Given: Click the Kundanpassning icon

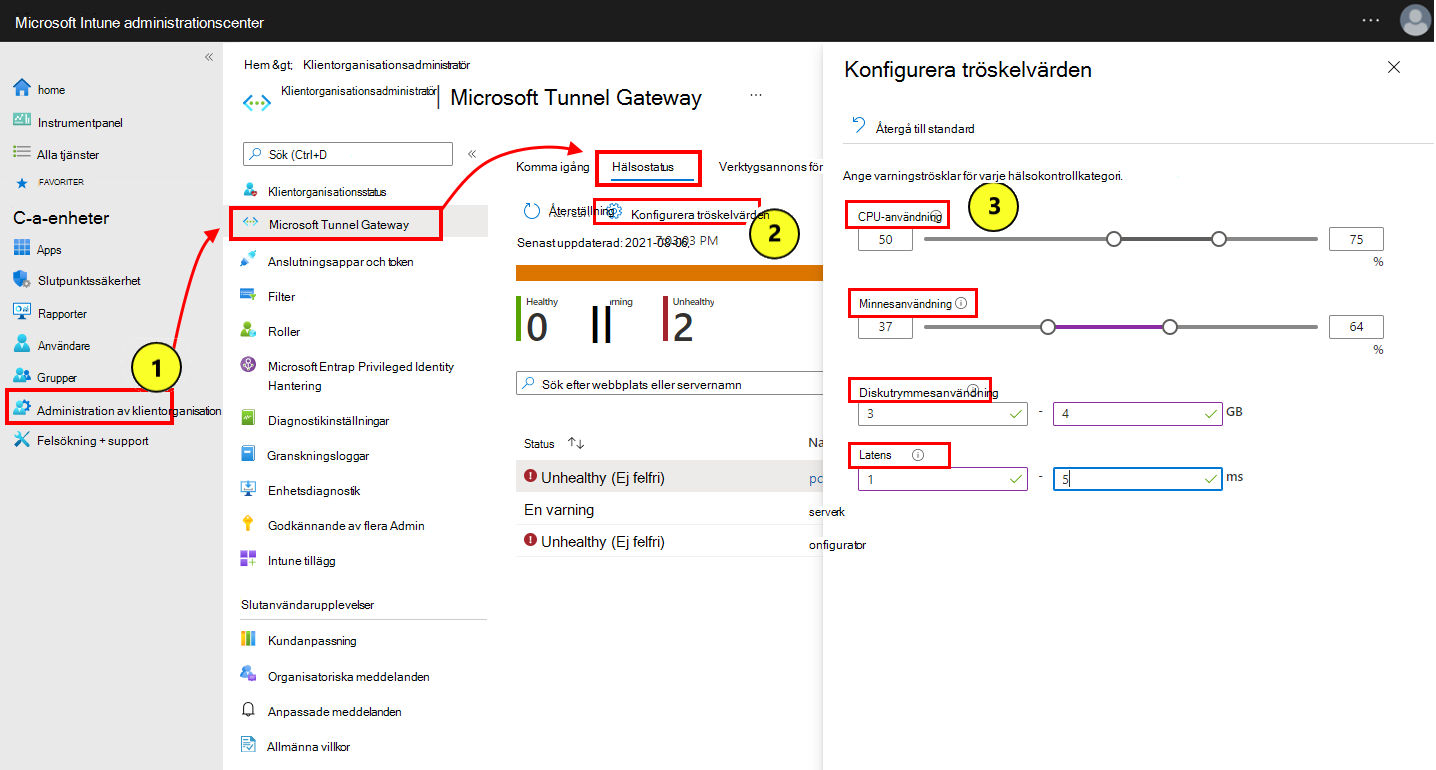Looking at the screenshot, I should (249, 639).
